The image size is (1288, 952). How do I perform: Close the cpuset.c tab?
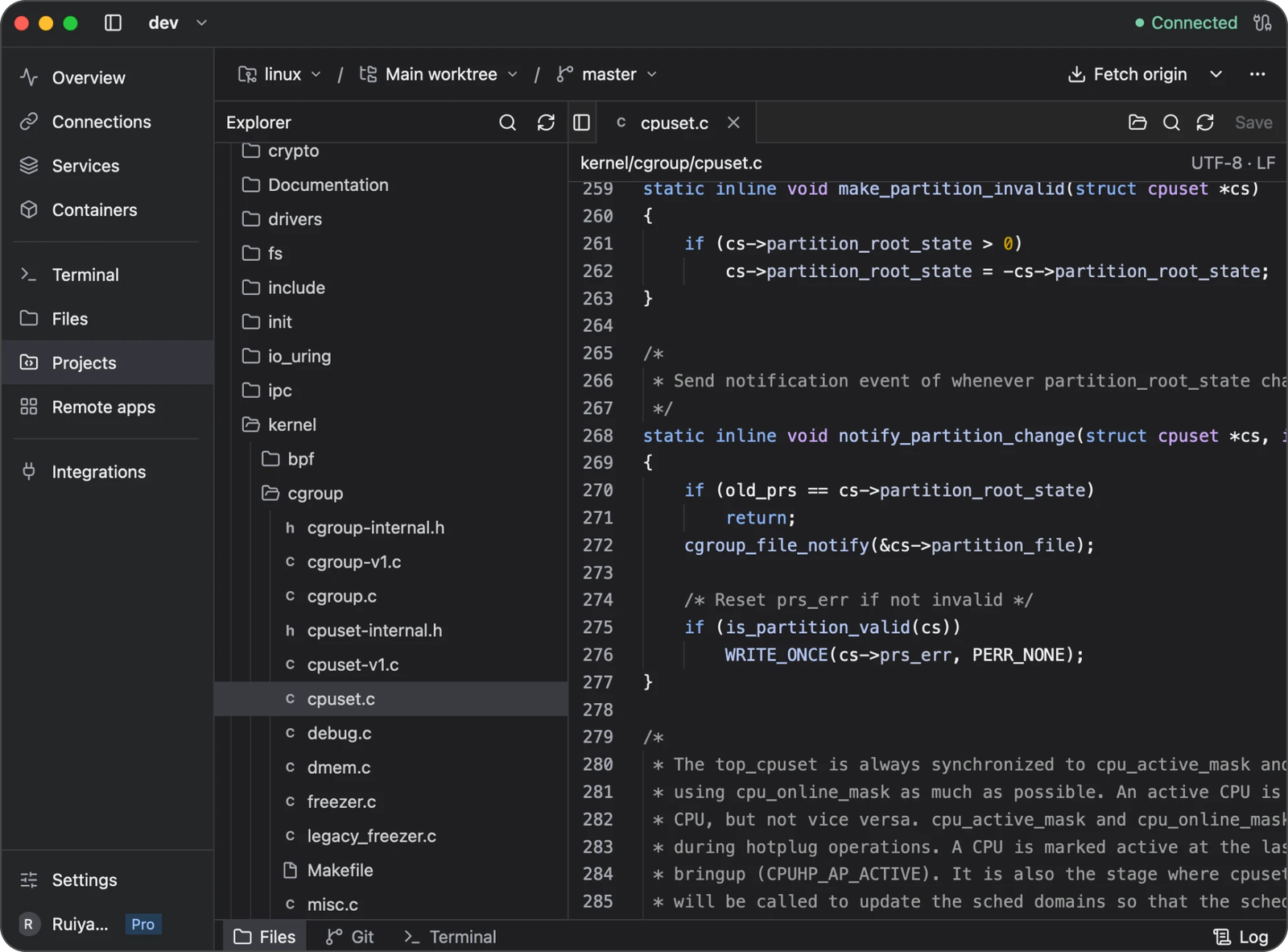pyautogui.click(x=733, y=122)
